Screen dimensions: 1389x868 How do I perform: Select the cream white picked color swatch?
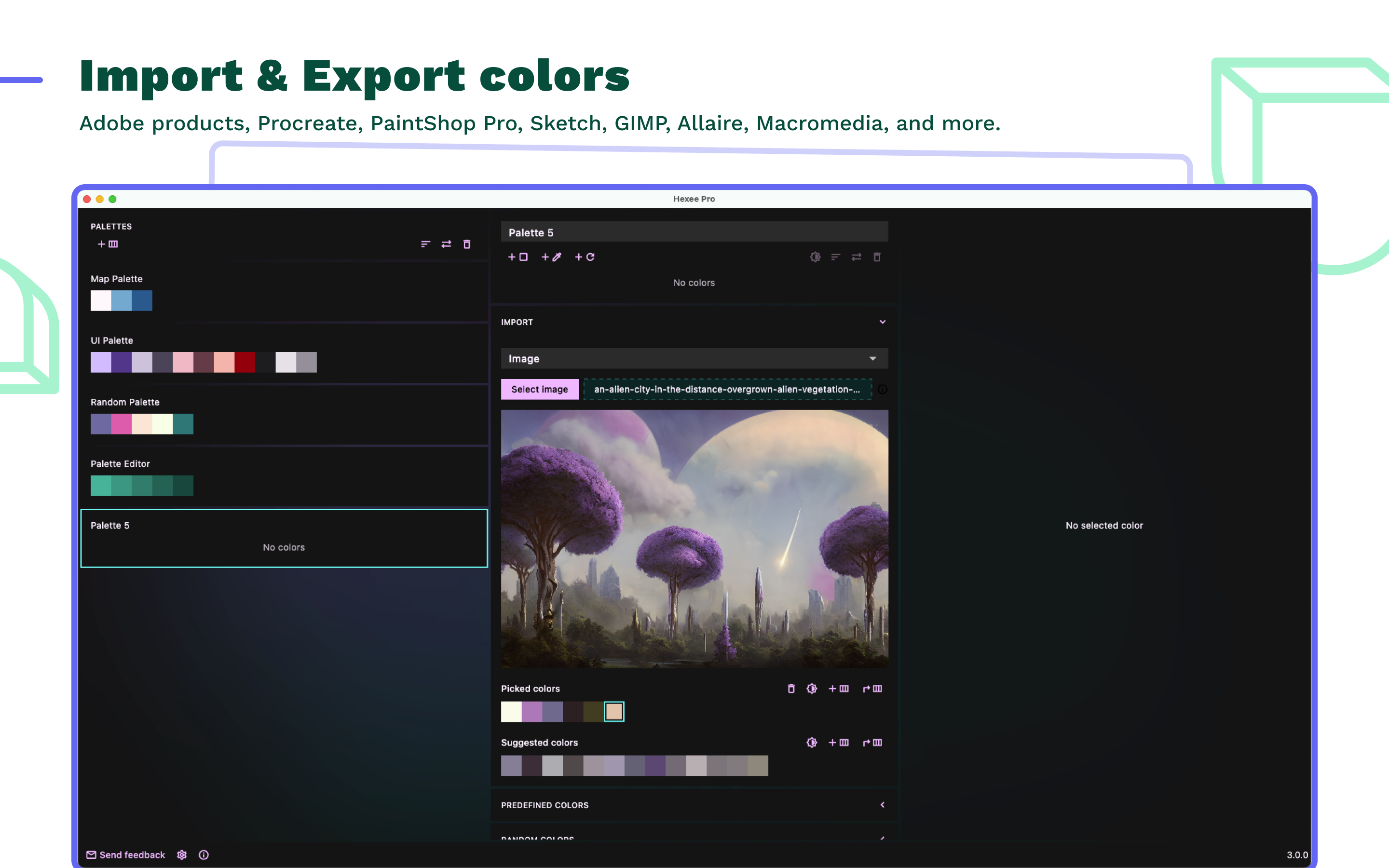click(x=511, y=712)
